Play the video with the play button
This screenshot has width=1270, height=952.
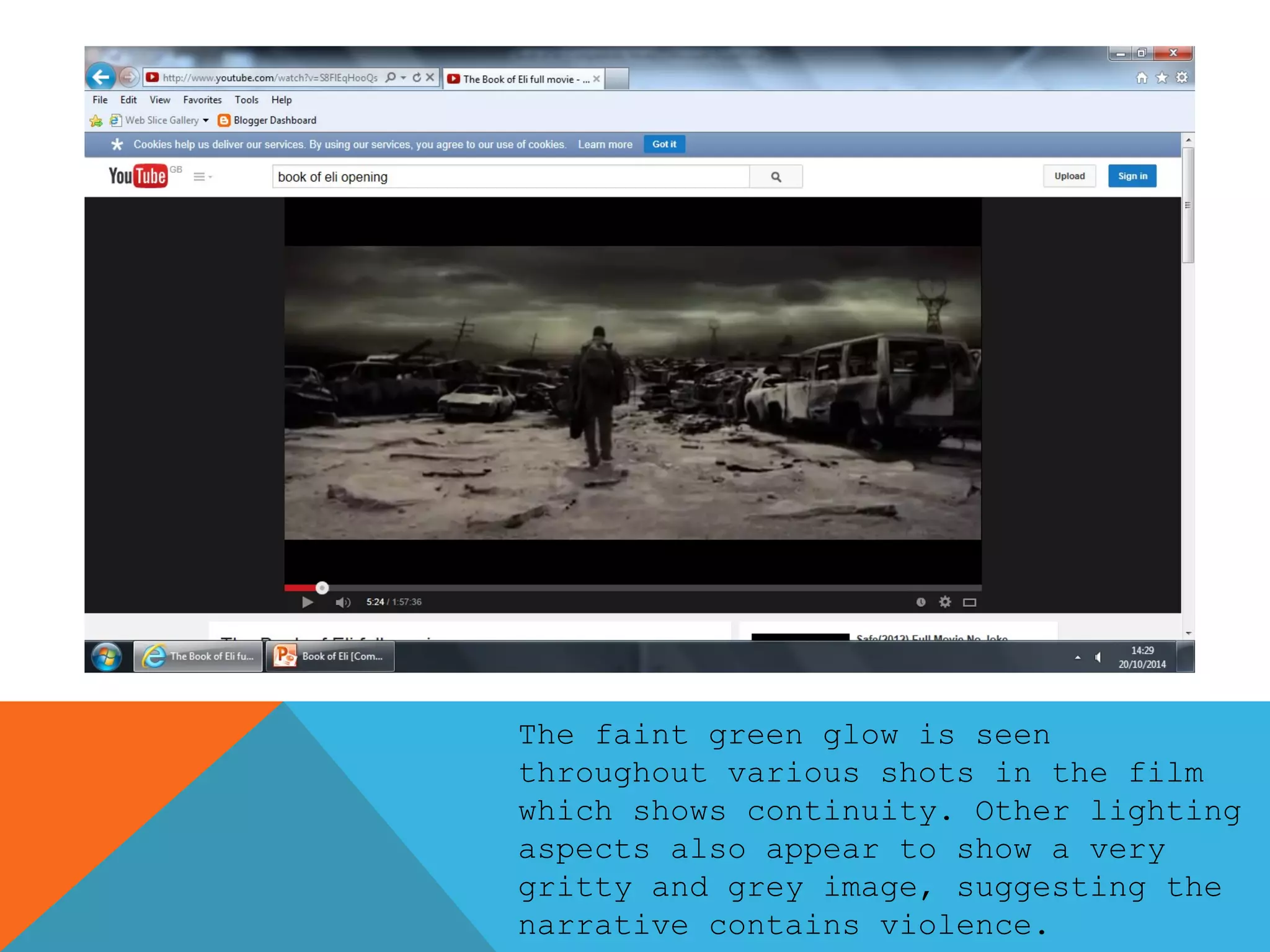click(x=307, y=602)
